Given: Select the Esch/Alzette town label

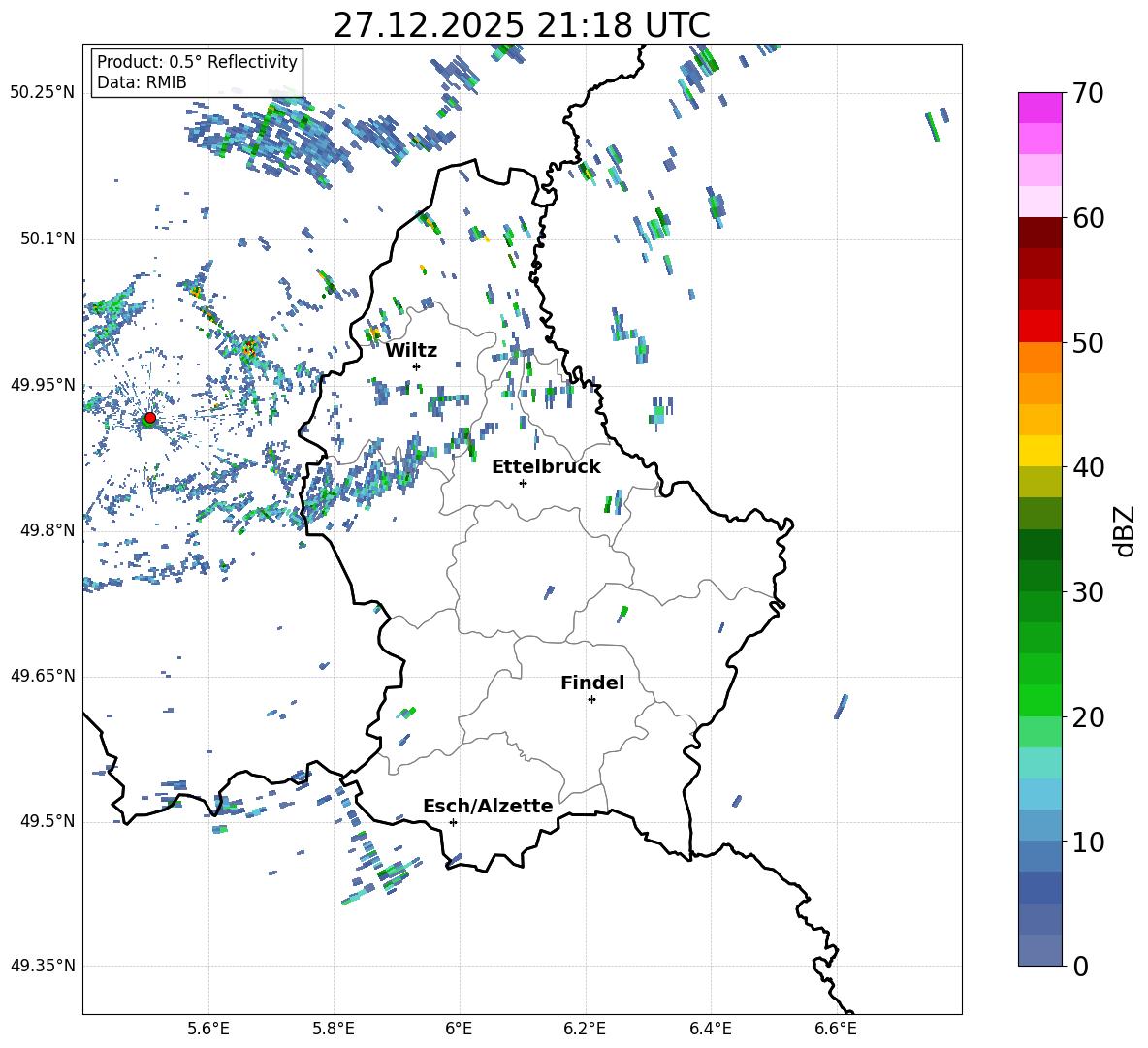Looking at the screenshot, I should [488, 806].
